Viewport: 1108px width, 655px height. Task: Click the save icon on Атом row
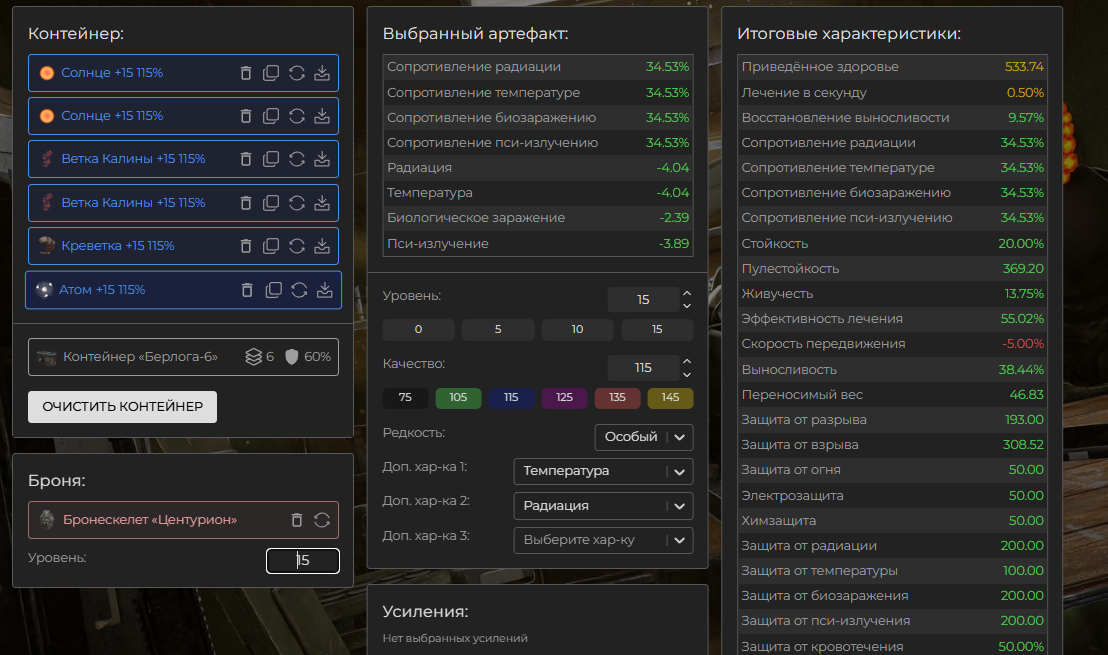(324, 290)
